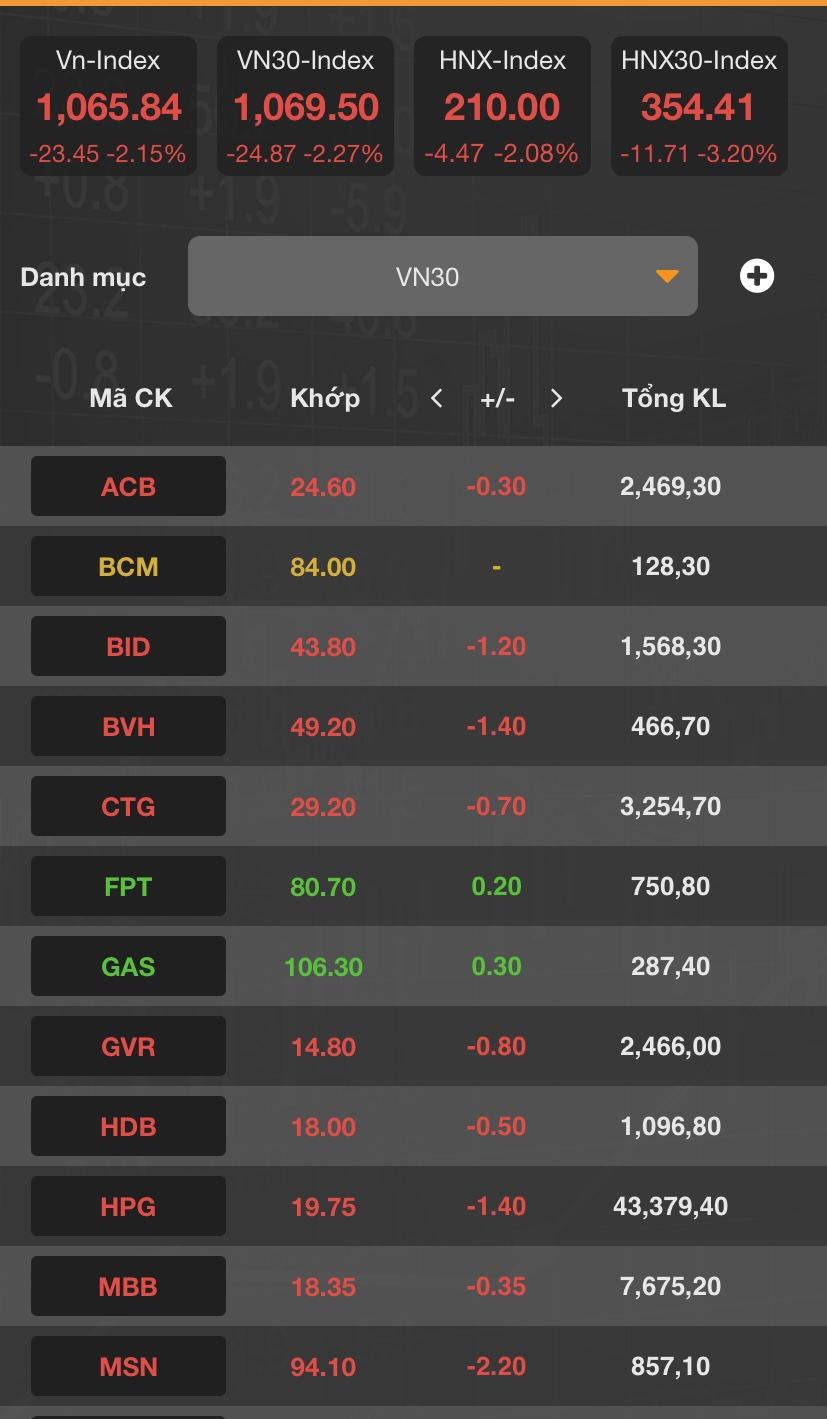Image resolution: width=827 pixels, height=1419 pixels.
Task: Click the MBB matched price 18.35
Action: (x=323, y=1287)
